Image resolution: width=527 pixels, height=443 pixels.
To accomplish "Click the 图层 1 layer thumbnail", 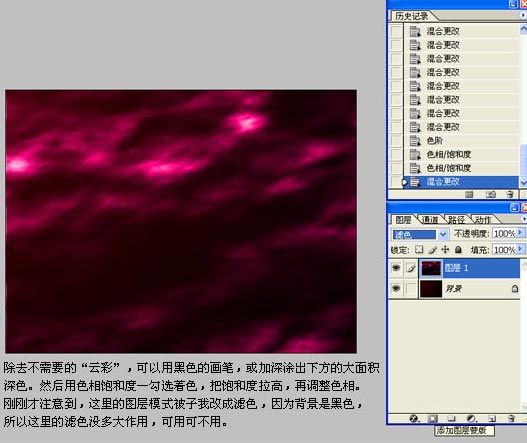I will 431,268.
